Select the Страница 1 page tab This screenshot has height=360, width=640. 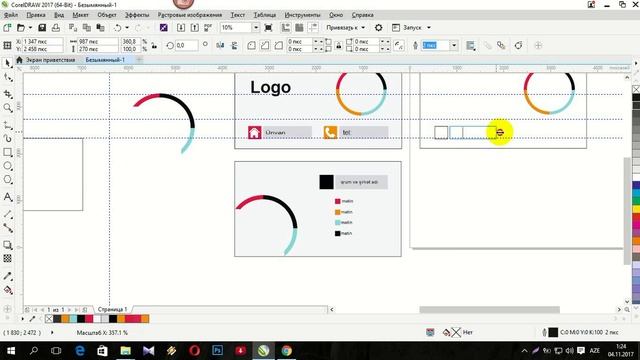click(112, 309)
